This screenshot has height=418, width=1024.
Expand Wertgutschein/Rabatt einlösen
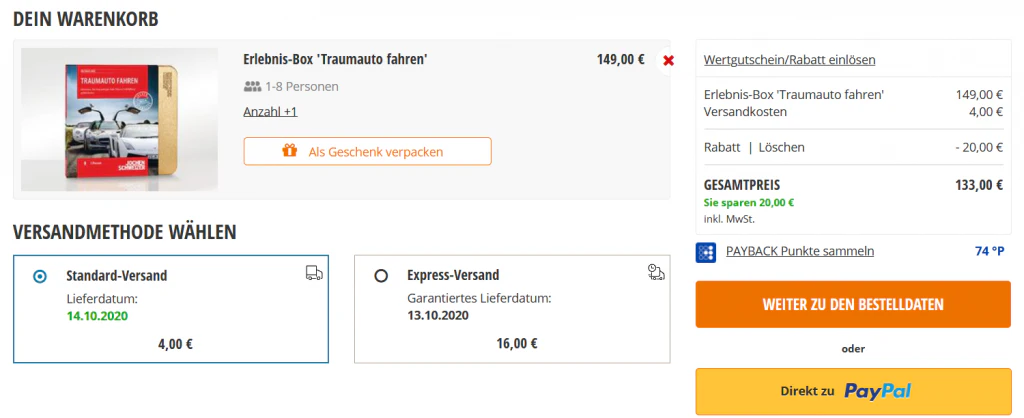pos(790,60)
